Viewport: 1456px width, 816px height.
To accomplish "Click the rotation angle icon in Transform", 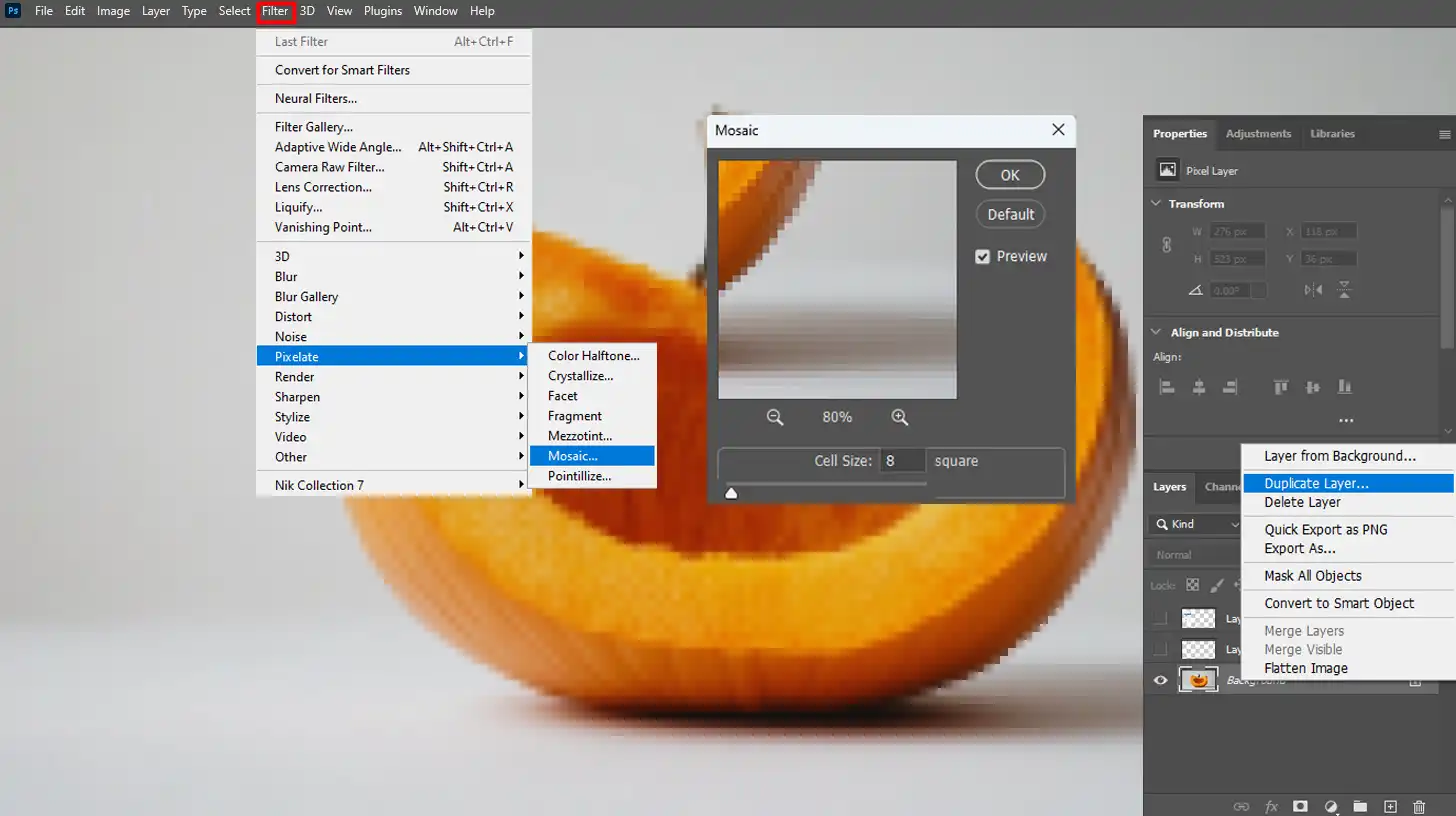I will coord(1195,290).
